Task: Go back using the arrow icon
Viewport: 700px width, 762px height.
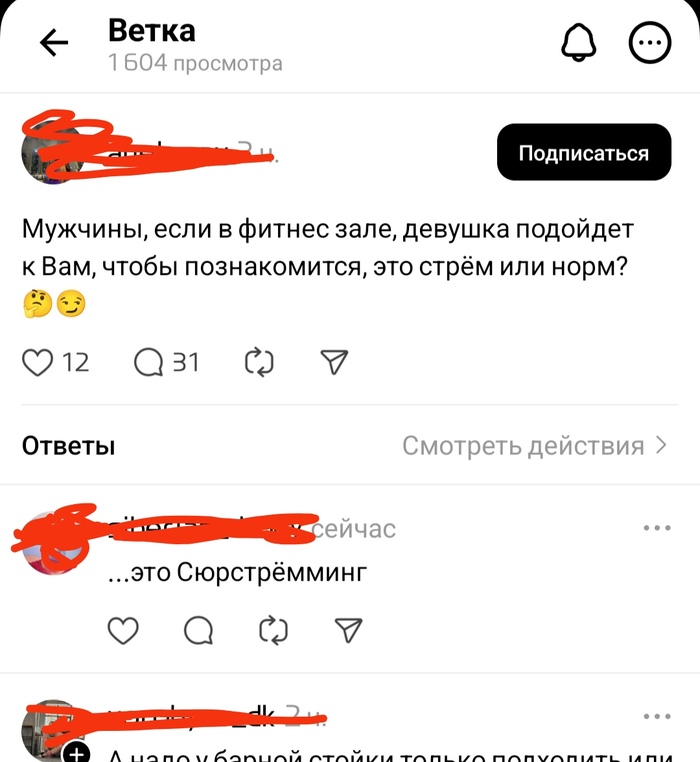Action: pos(53,43)
